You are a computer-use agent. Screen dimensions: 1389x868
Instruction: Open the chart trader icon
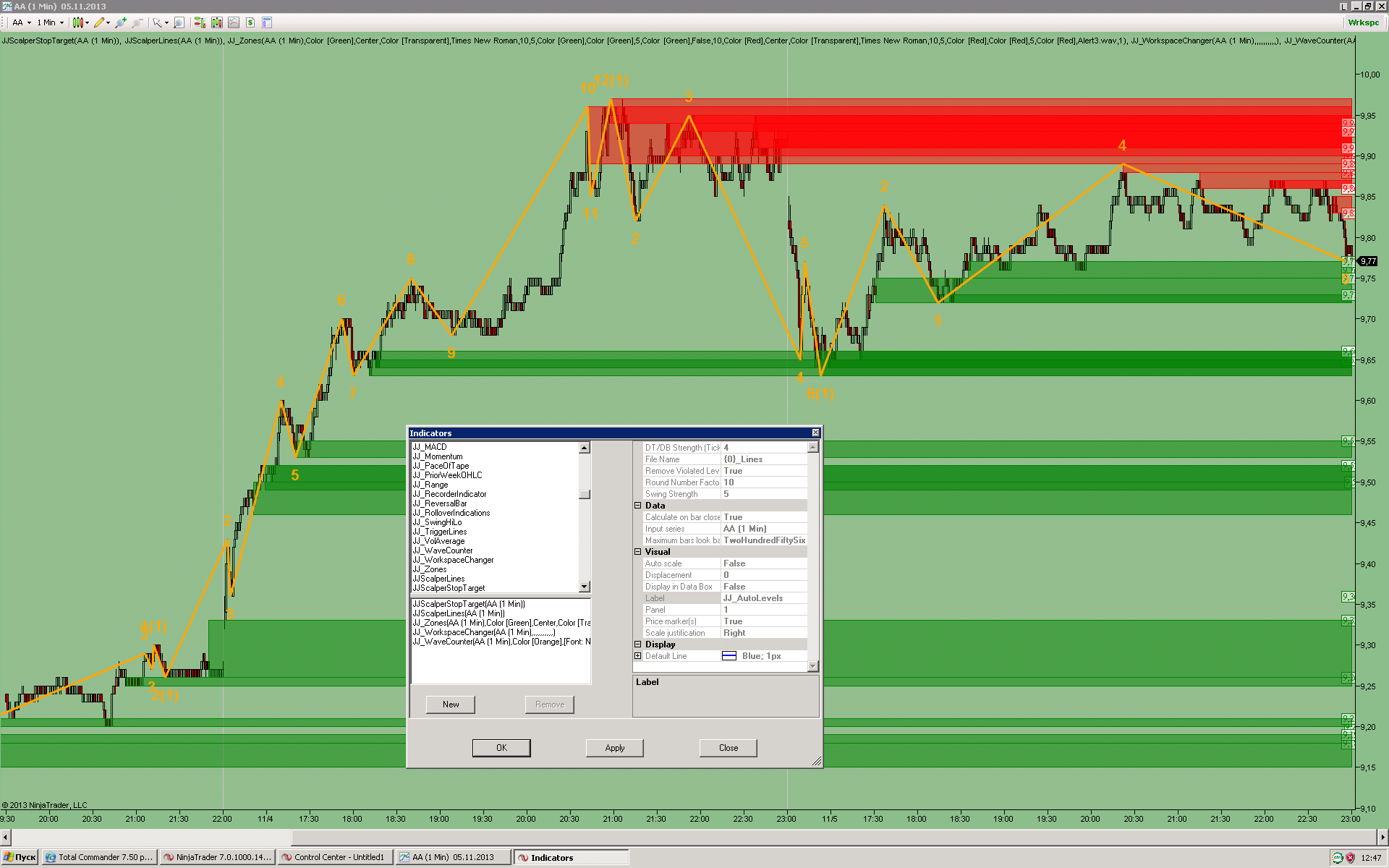pyautogui.click(x=200, y=22)
